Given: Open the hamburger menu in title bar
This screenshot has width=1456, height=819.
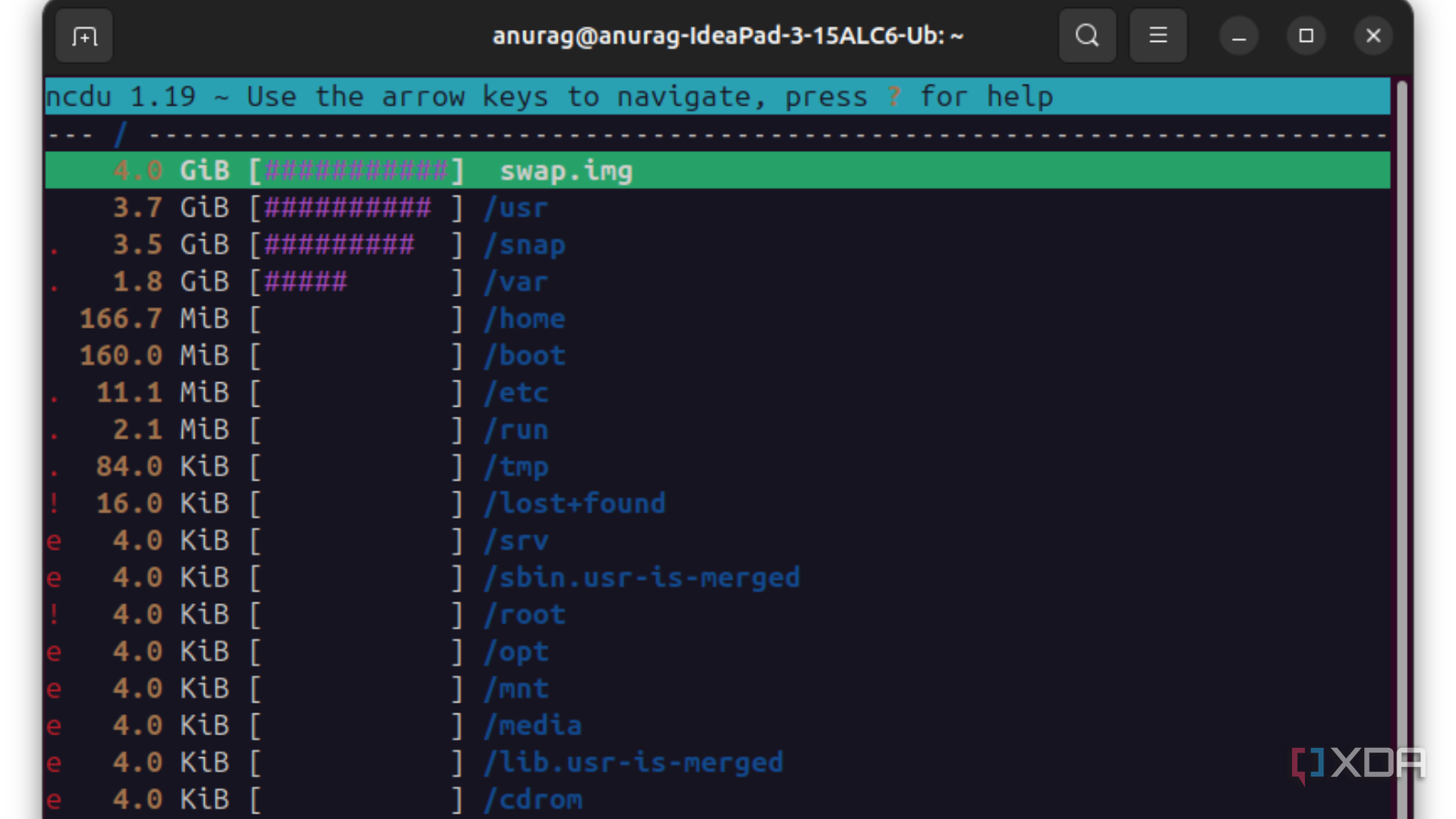Looking at the screenshot, I should (x=1158, y=36).
